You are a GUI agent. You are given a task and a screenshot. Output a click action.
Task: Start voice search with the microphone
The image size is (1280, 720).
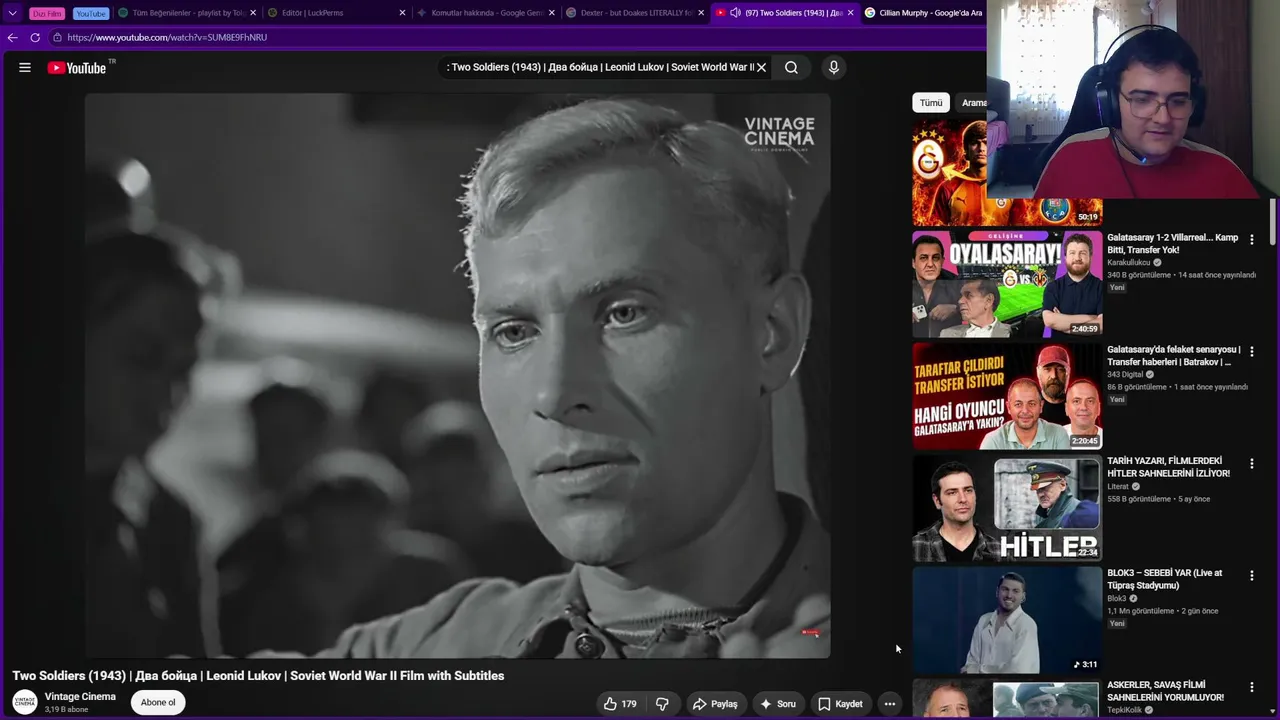point(833,67)
